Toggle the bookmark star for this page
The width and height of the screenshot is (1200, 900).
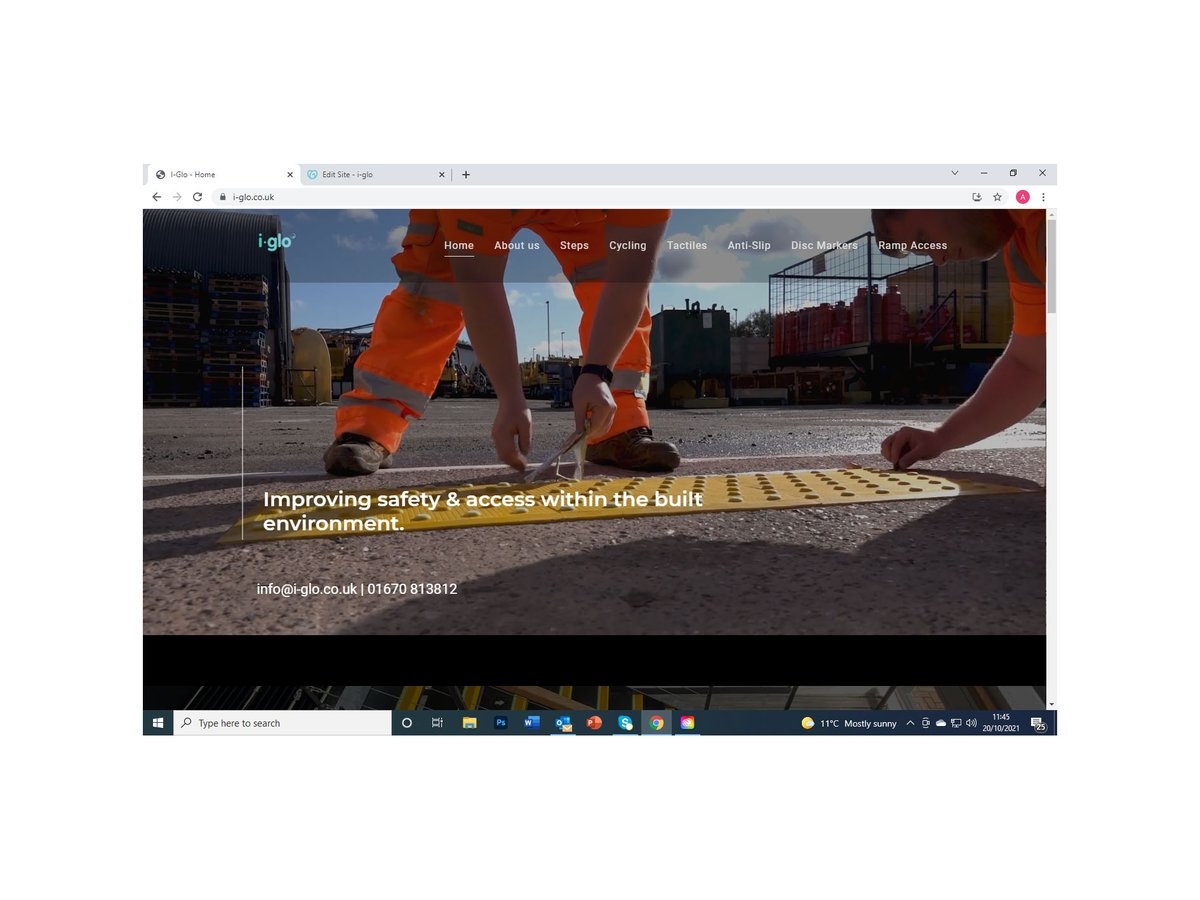(x=997, y=197)
